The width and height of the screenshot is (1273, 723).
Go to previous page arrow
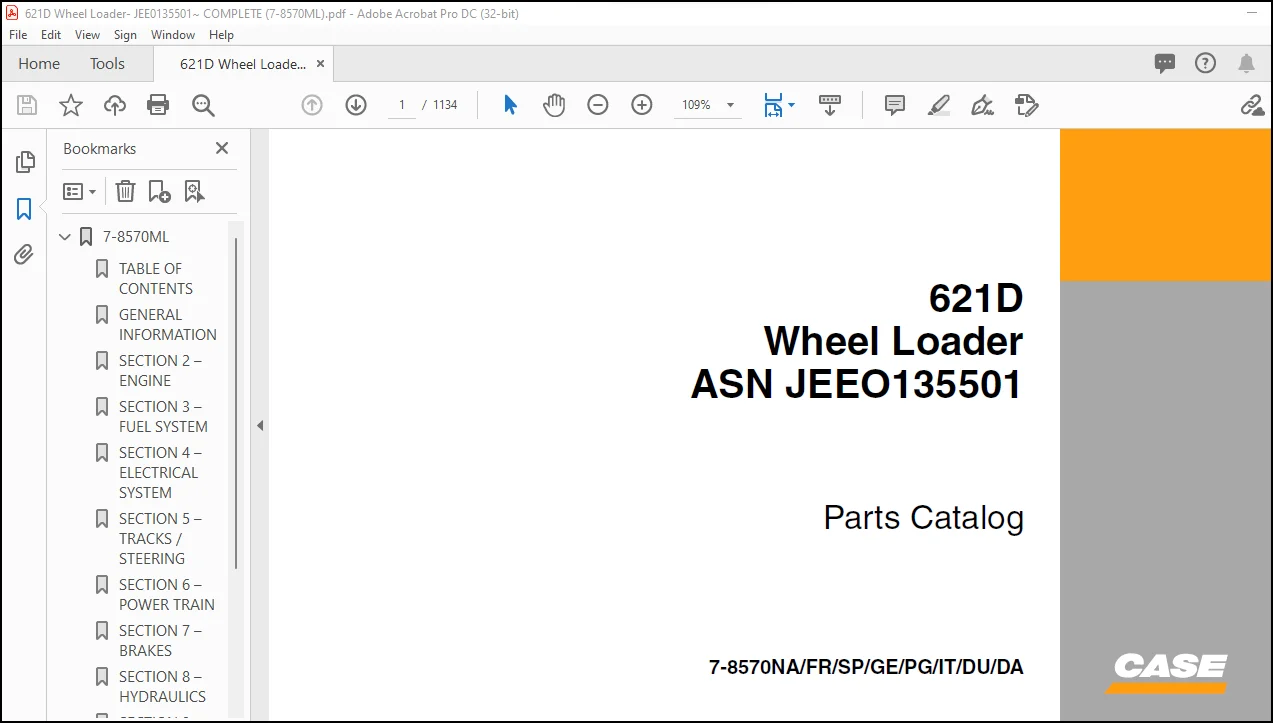click(x=312, y=105)
